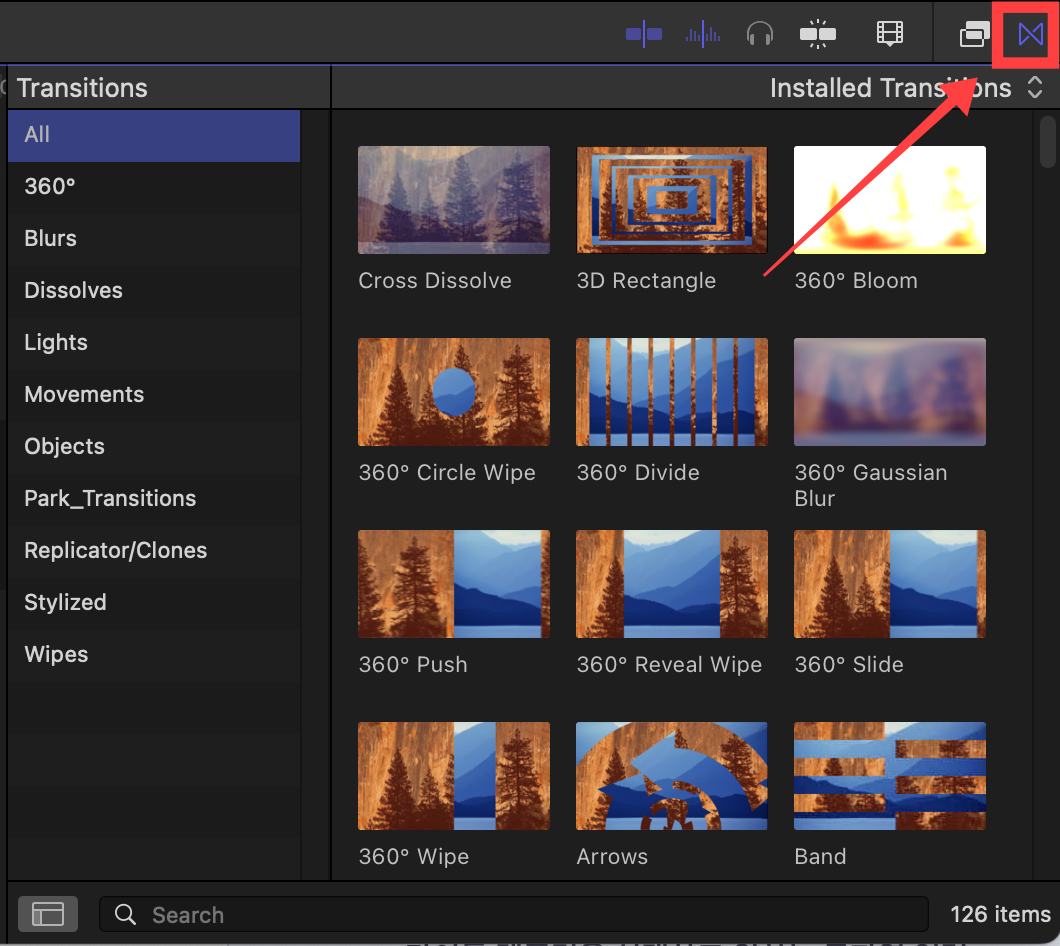Click the 360° Reveal Wipe label

tap(669, 665)
